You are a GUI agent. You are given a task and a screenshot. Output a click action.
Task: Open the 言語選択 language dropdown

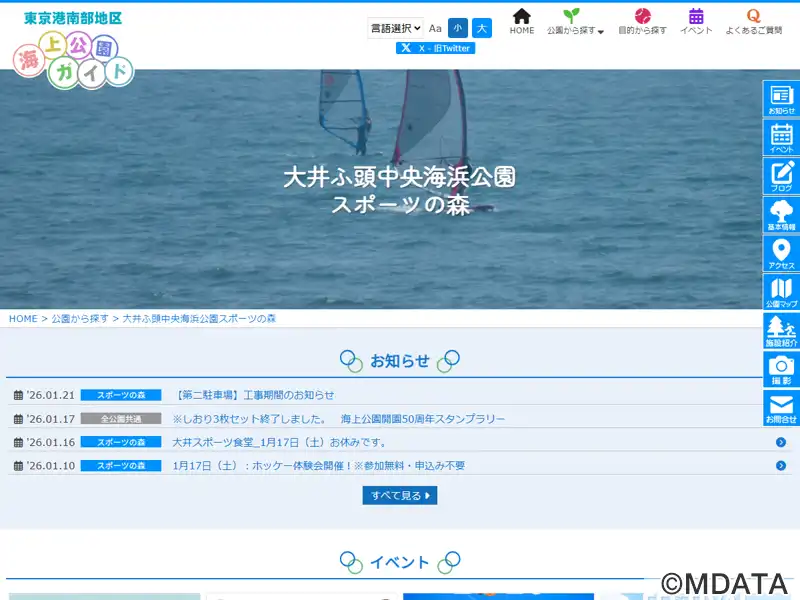395,28
